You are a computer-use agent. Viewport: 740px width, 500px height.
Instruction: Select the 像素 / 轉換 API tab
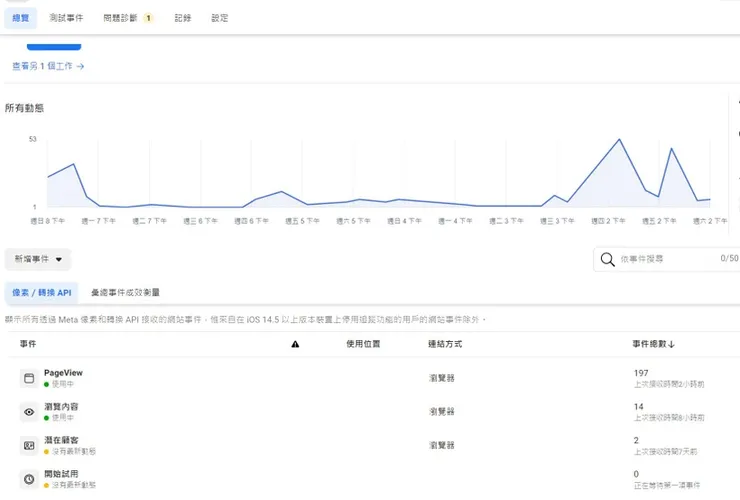pos(42,293)
